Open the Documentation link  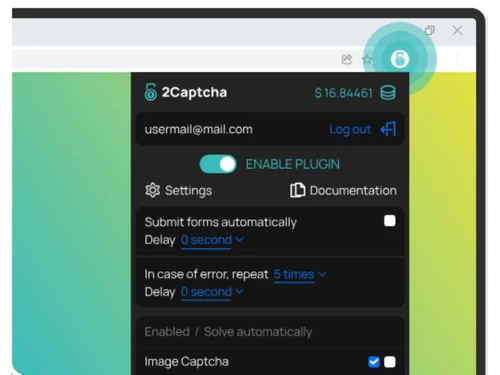coord(353,191)
